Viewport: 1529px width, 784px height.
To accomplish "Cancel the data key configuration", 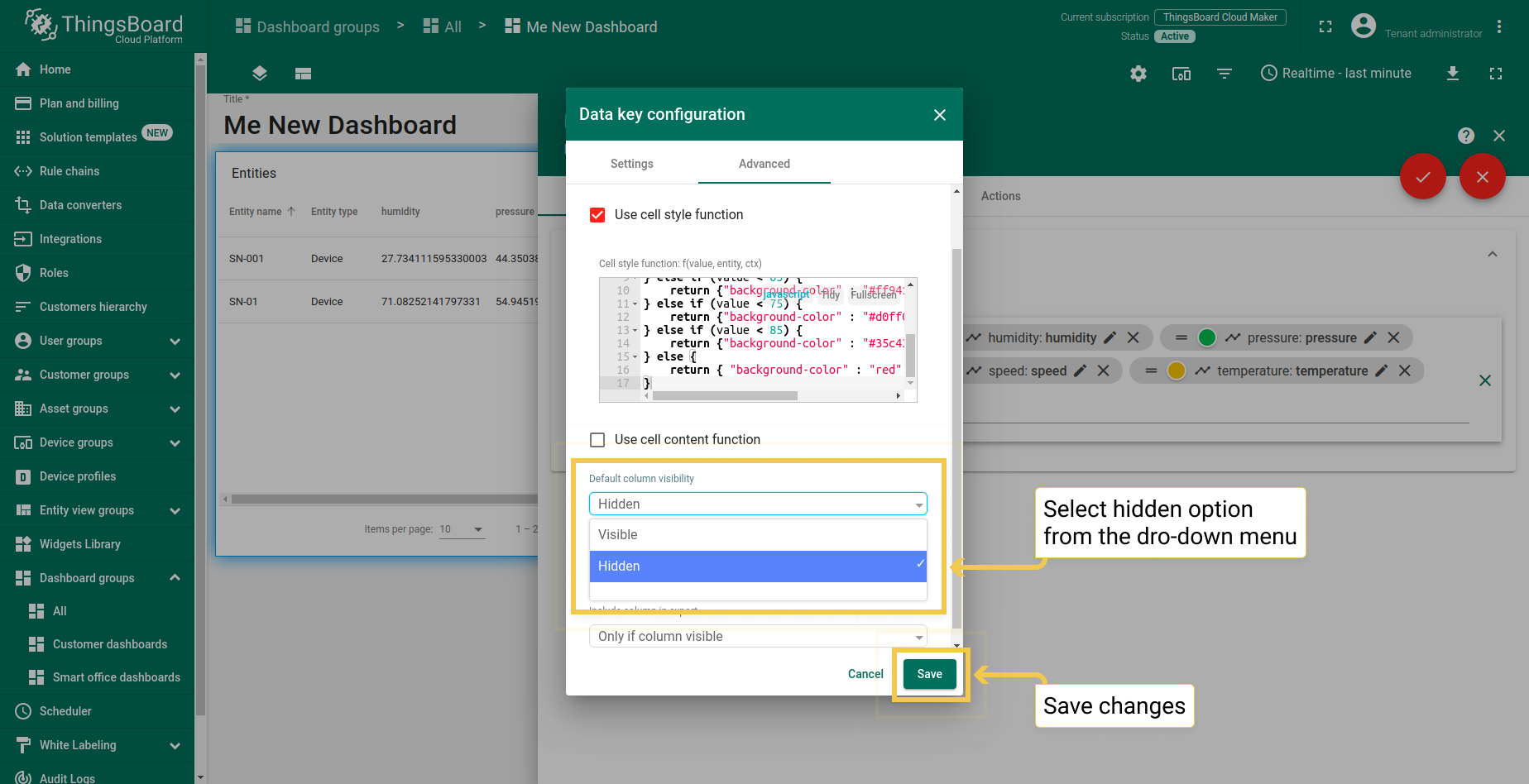I will 865,674.
